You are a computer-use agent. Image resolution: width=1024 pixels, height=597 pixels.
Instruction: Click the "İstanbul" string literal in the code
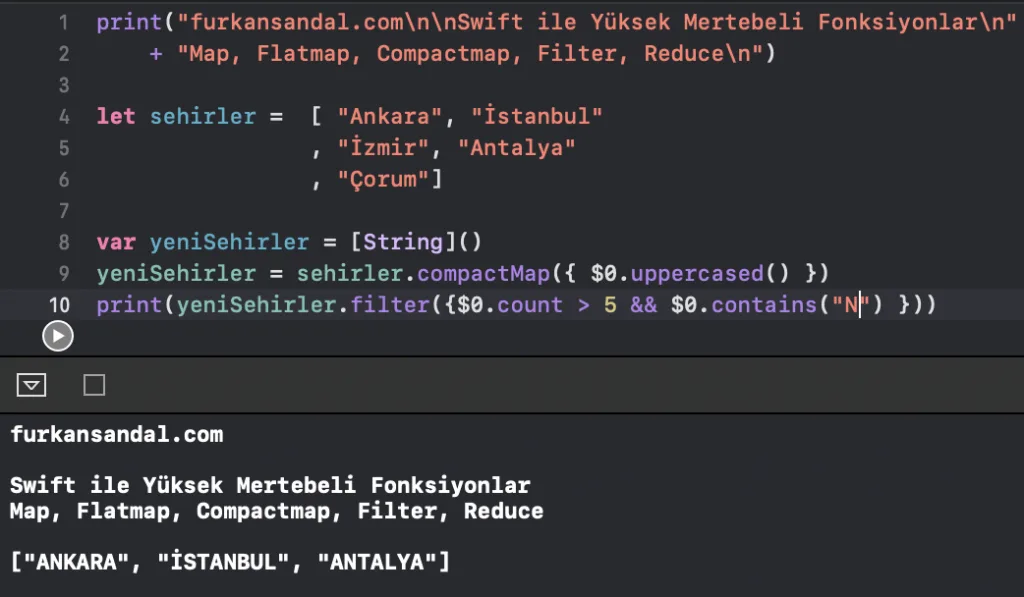click(537, 116)
